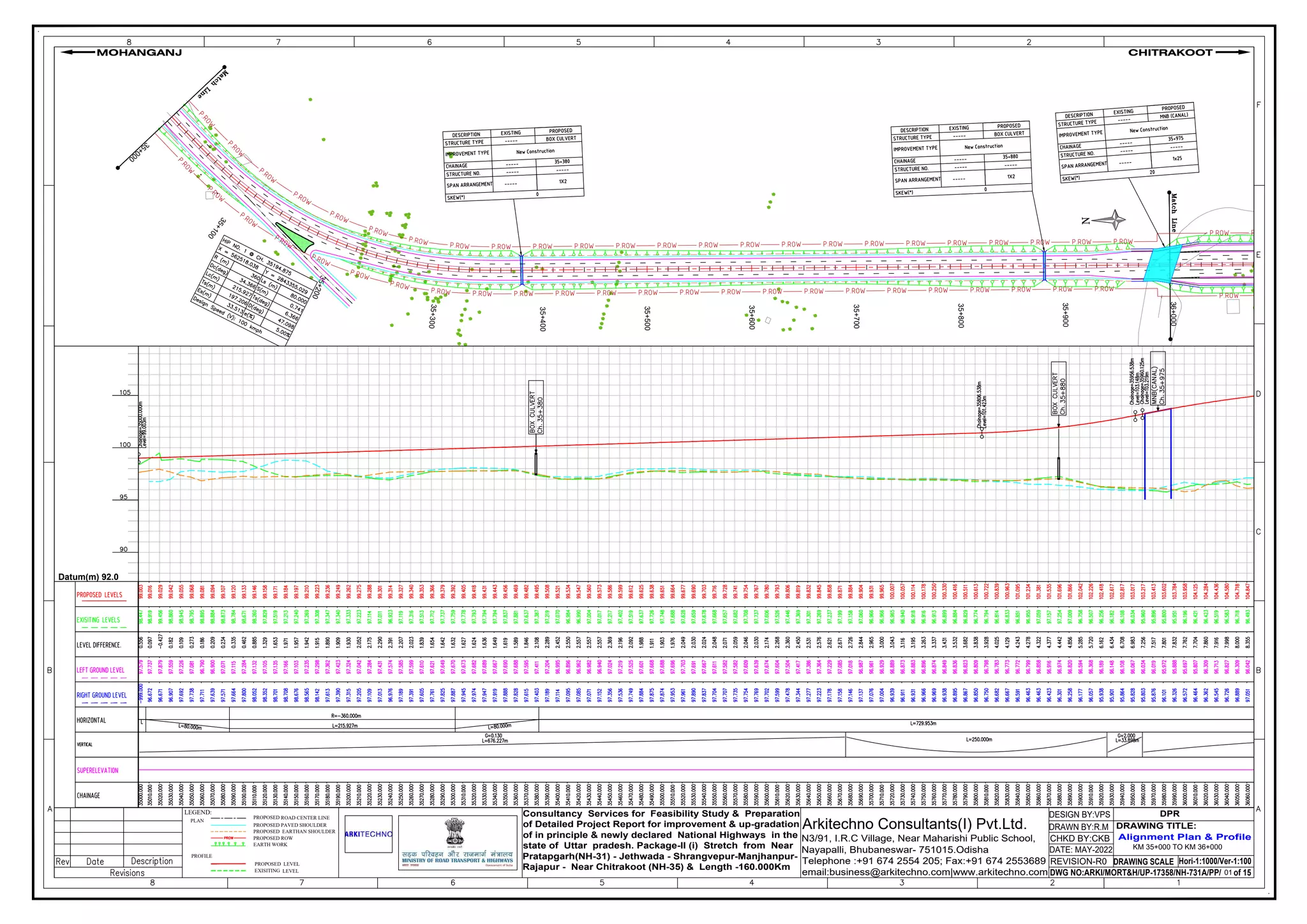Click the north arrow compass symbol

(1114, 220)
